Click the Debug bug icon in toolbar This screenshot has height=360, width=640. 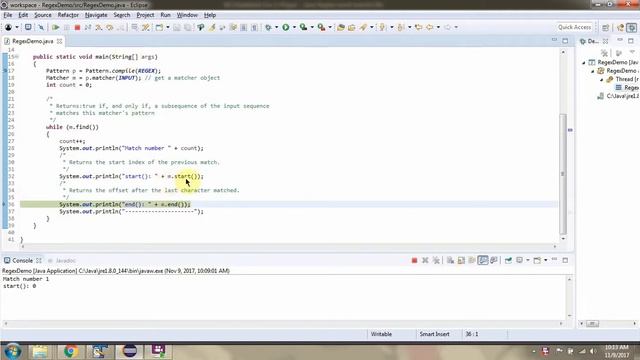(268, 27)
